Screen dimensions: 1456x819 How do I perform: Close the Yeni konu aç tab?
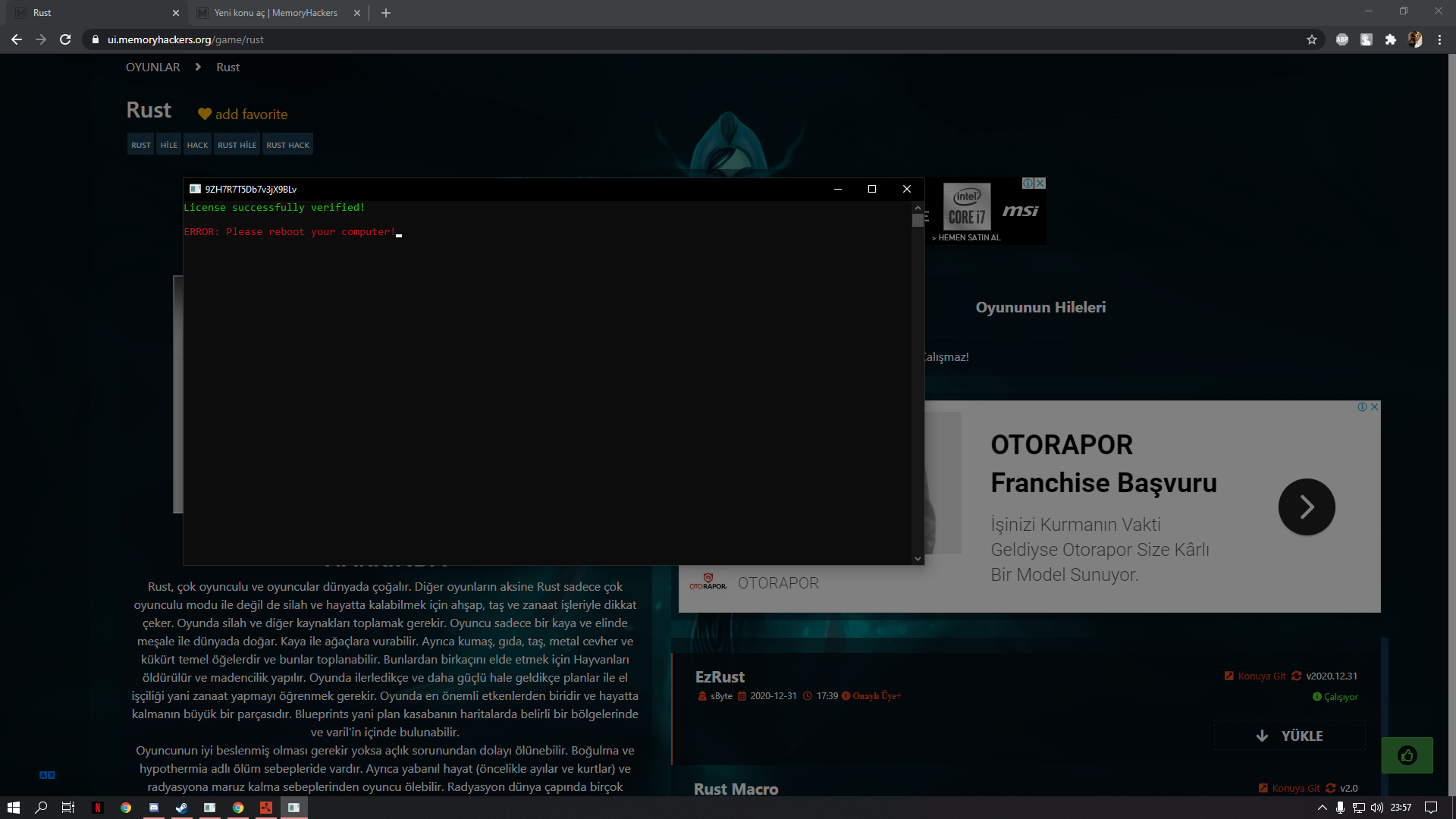tap(357, 13)
